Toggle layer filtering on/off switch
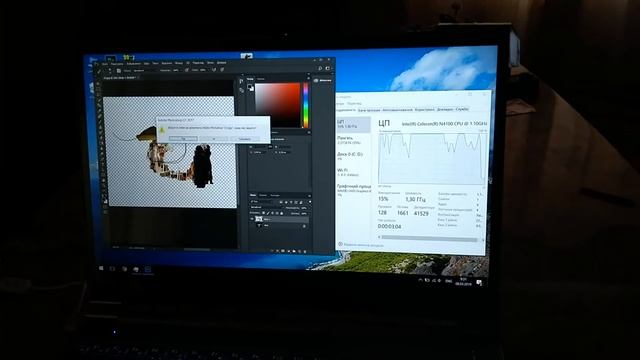This screenshot has width=640, height=360. pos(310,202)
